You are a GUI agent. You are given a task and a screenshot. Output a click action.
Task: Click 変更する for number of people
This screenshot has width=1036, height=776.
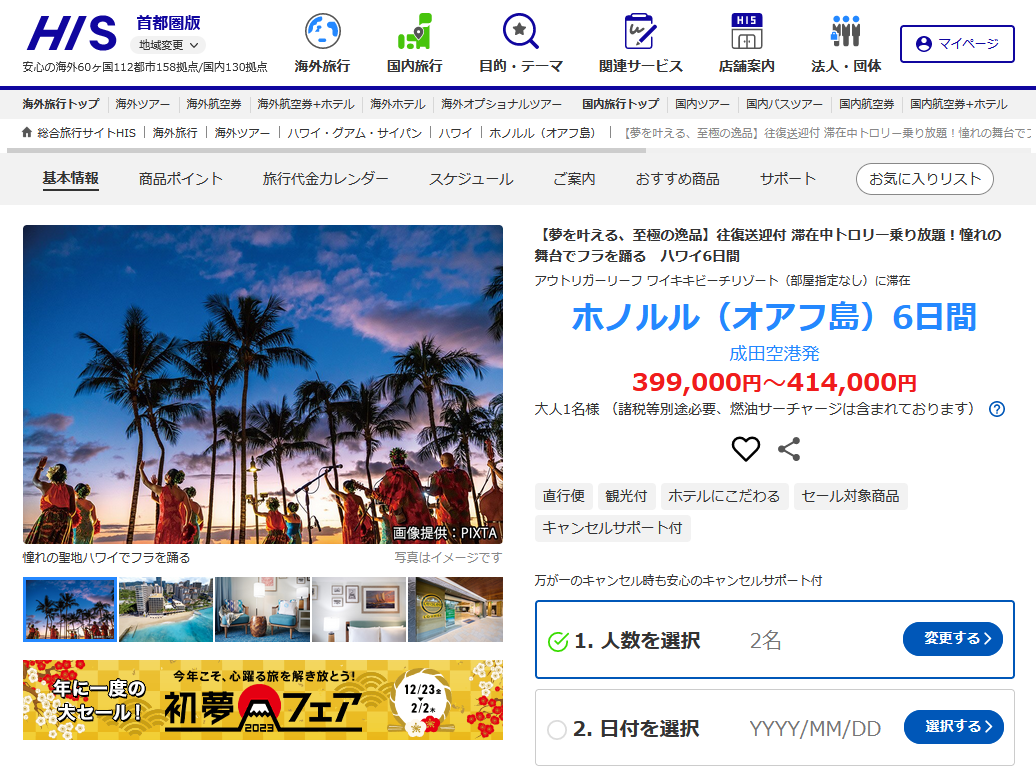coord(952,639)
